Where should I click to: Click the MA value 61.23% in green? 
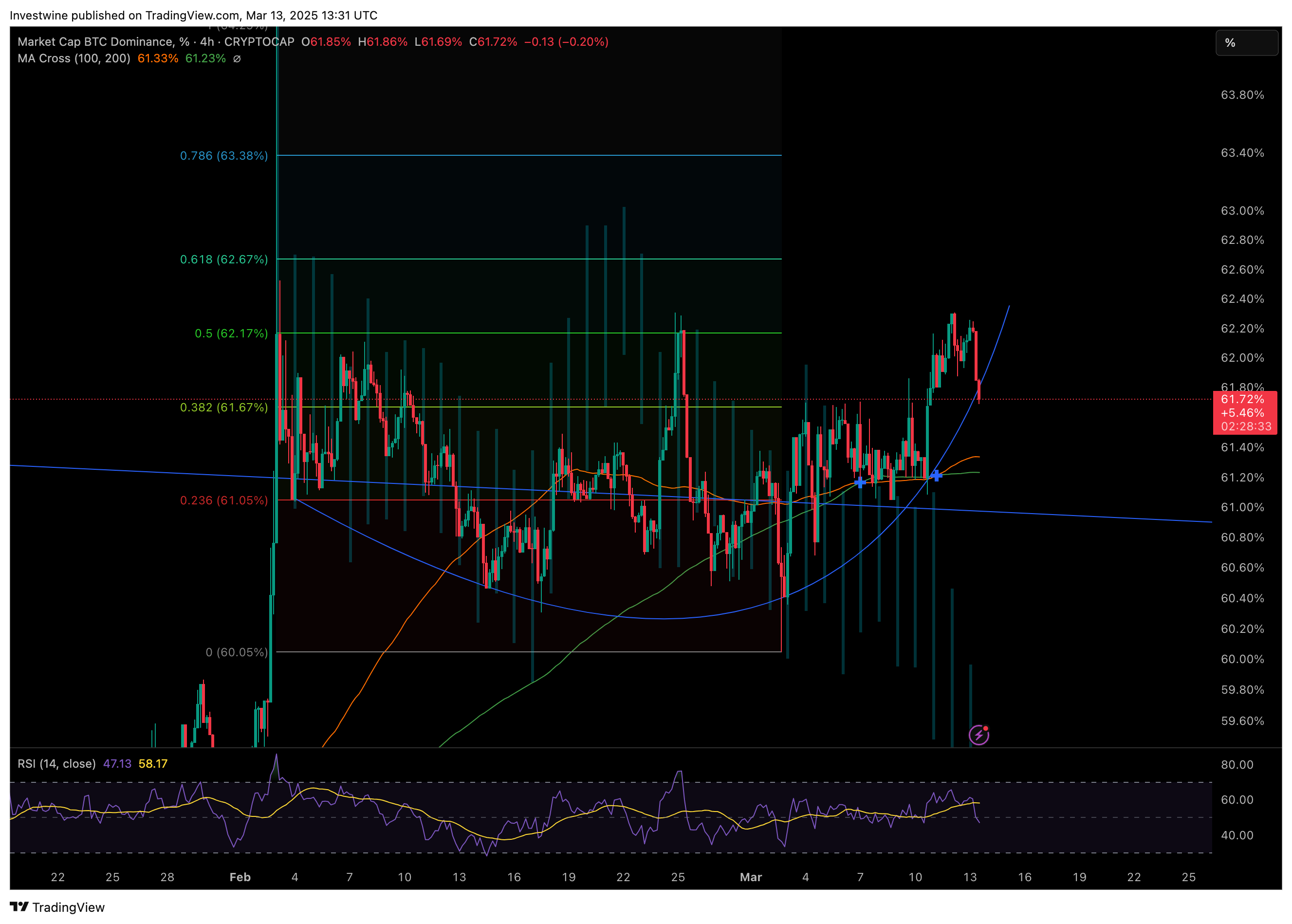click(x=205, y=58)
